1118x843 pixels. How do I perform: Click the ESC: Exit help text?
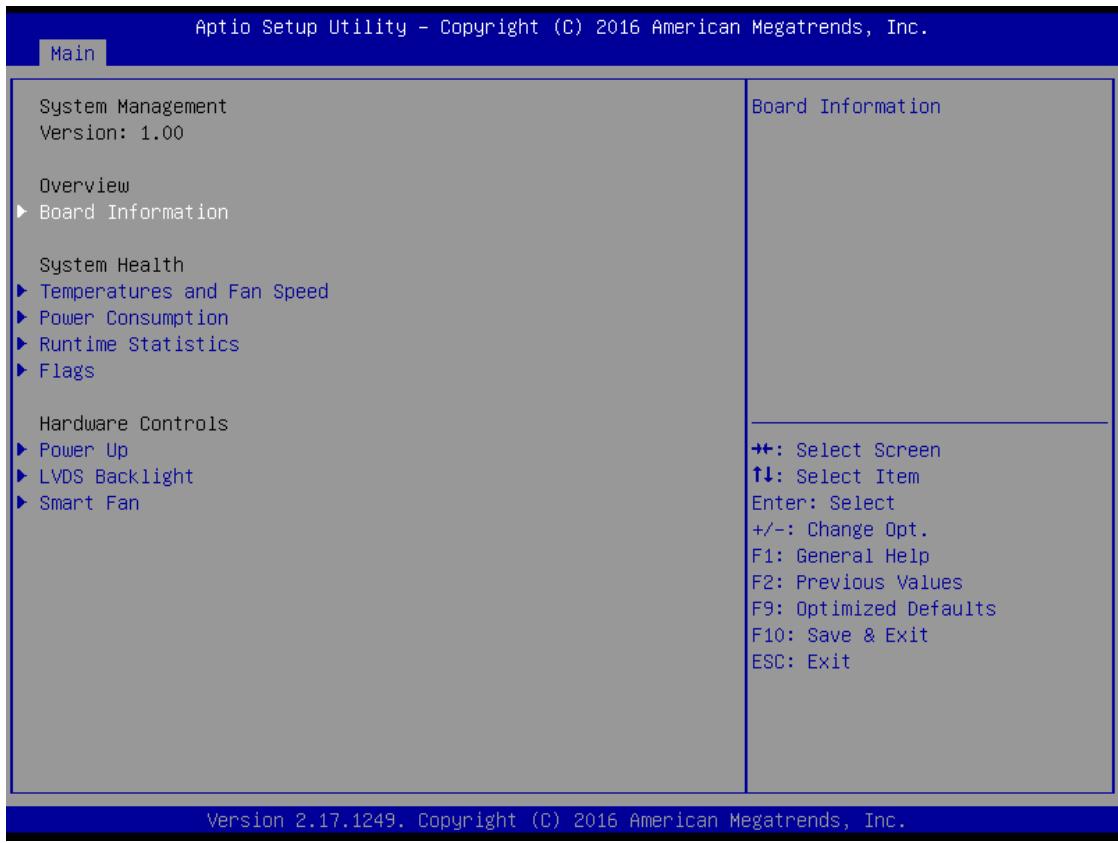[801, 662]
